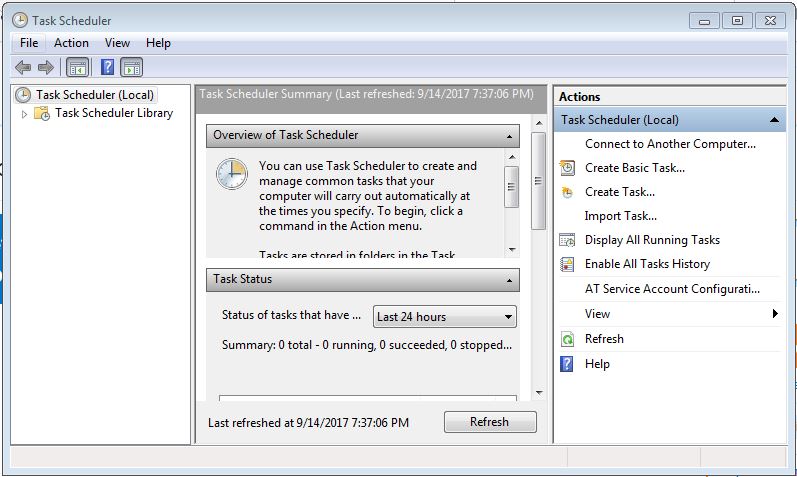The image size is (797, 477).
Task: Click the Forward arrow toolbar icon
Action: tap(46, 67)
